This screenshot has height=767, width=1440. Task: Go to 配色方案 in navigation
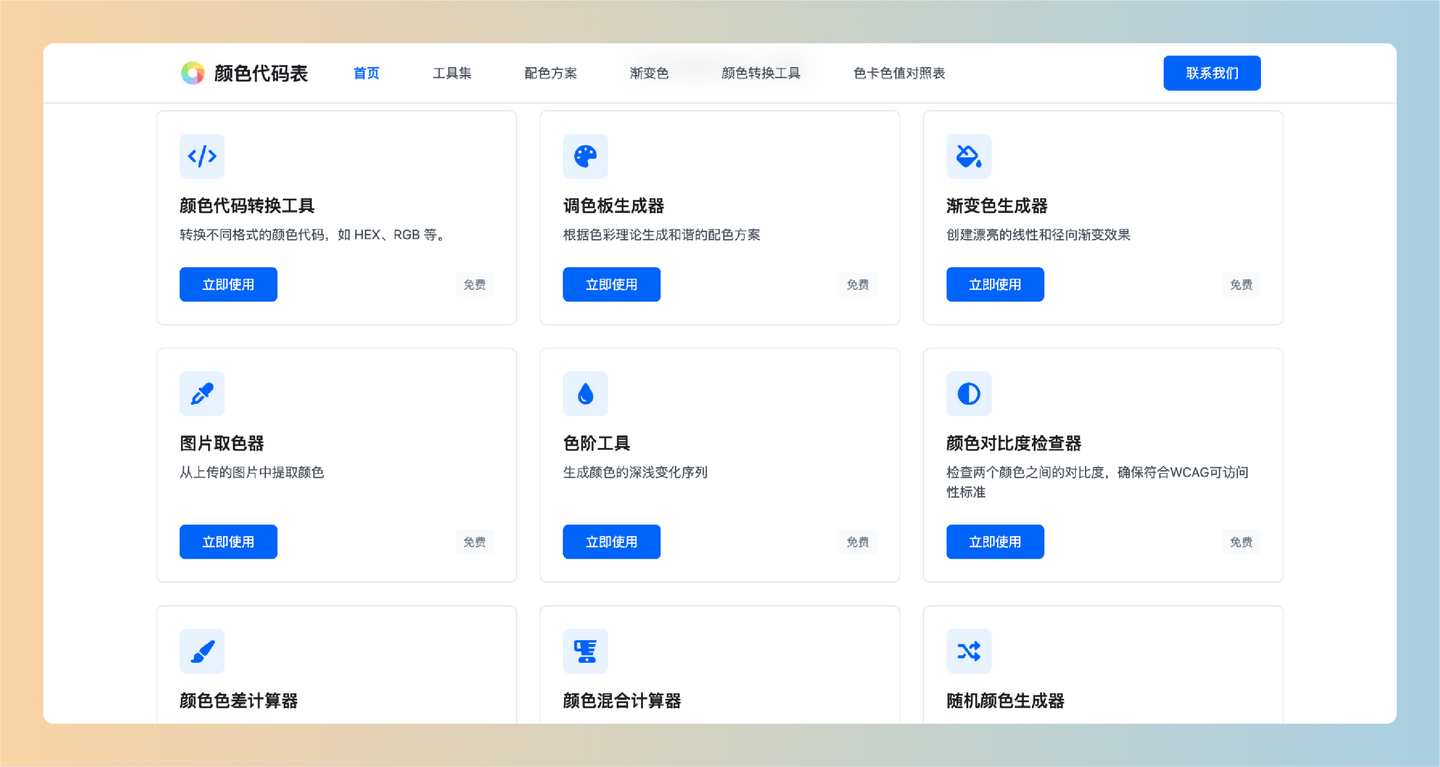[x=551, y=73]
